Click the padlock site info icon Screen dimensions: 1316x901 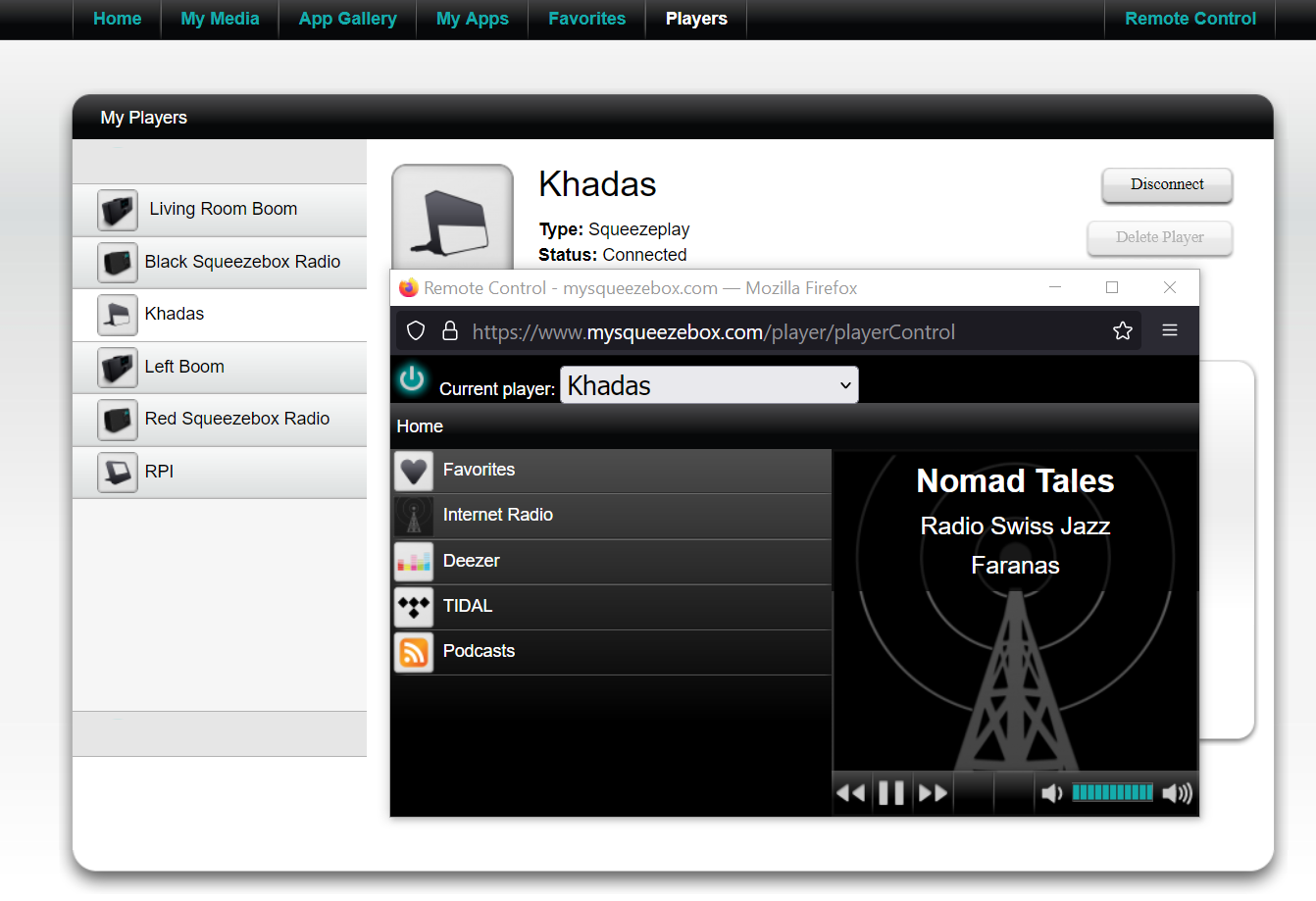tap(450, 330)
